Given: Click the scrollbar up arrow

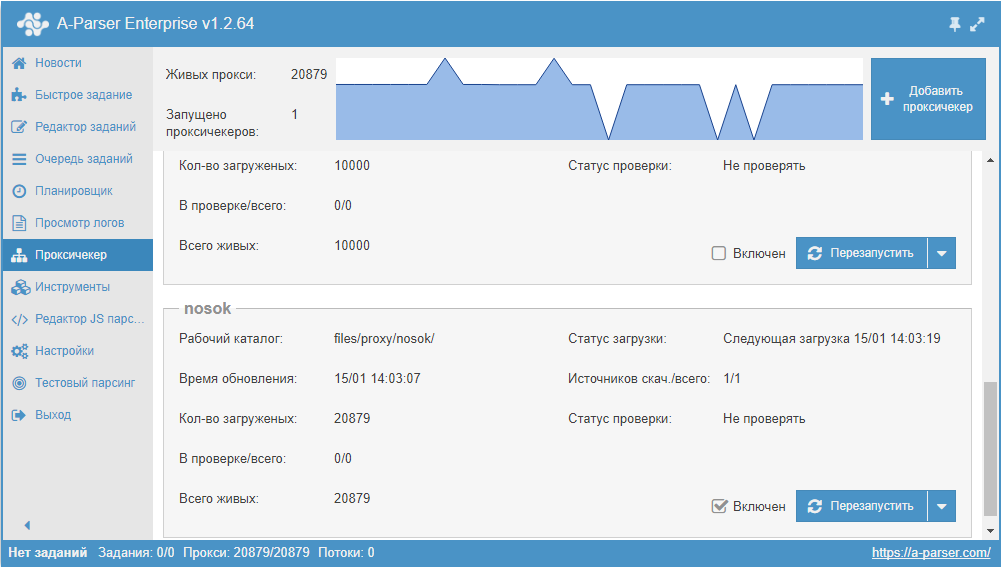Looking at the screenshot, I should (990, 160).
